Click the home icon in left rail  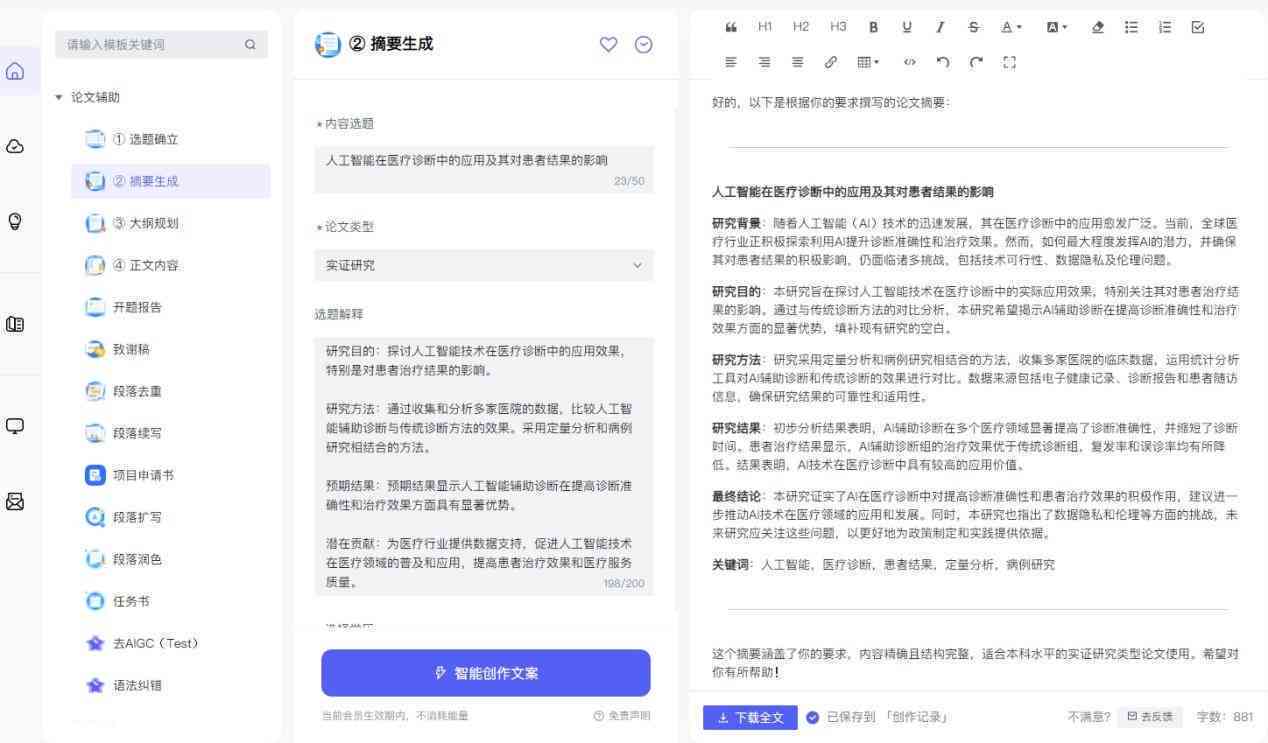pos(15,72)
